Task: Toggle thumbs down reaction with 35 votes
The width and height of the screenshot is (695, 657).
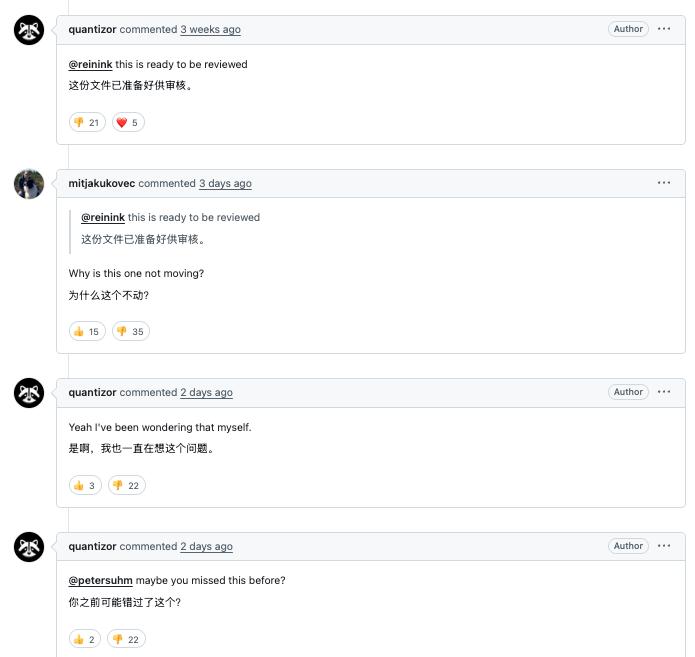Action: 130,332
